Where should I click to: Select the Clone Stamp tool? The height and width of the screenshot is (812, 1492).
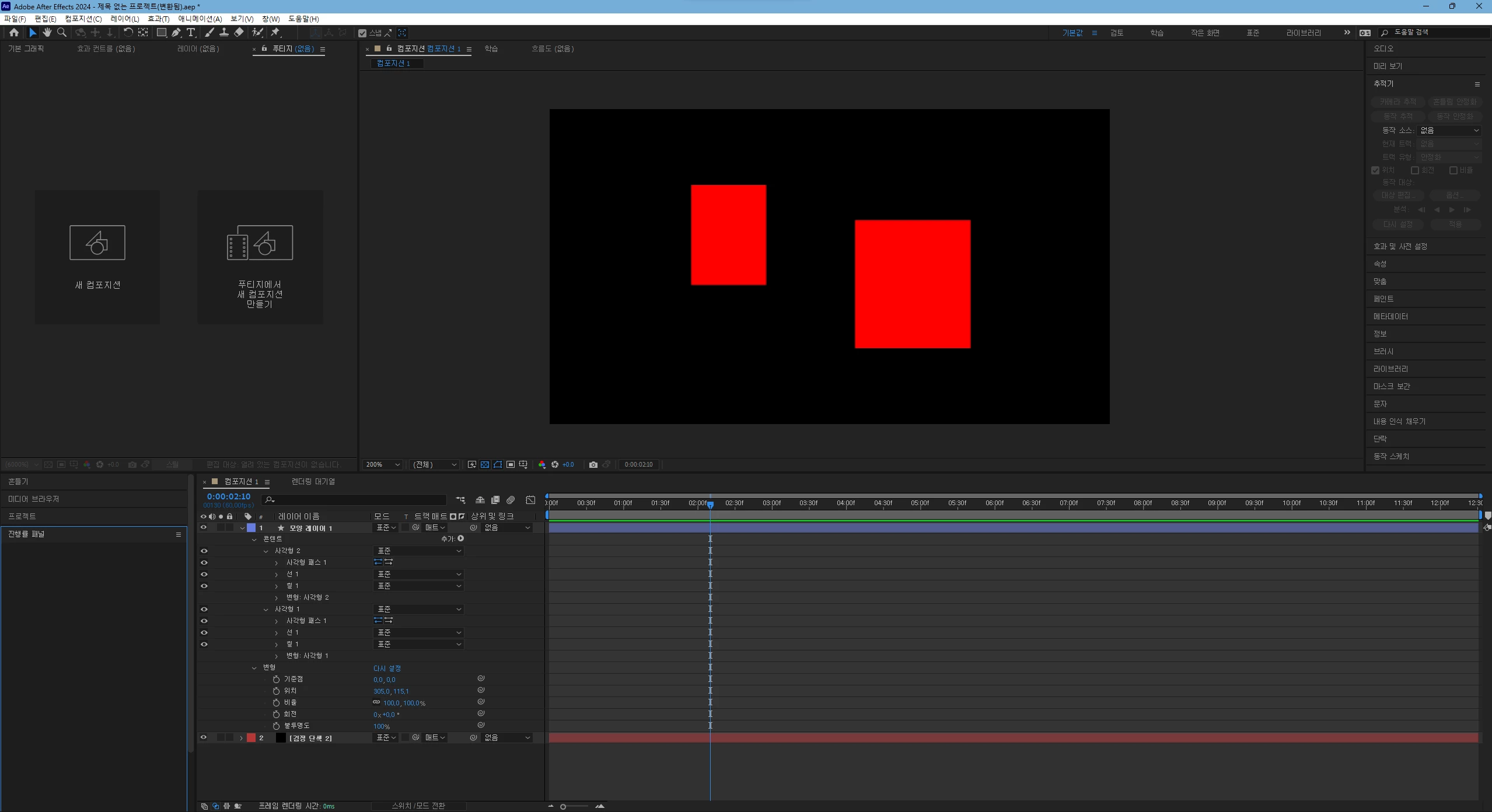tap(223, 33)
